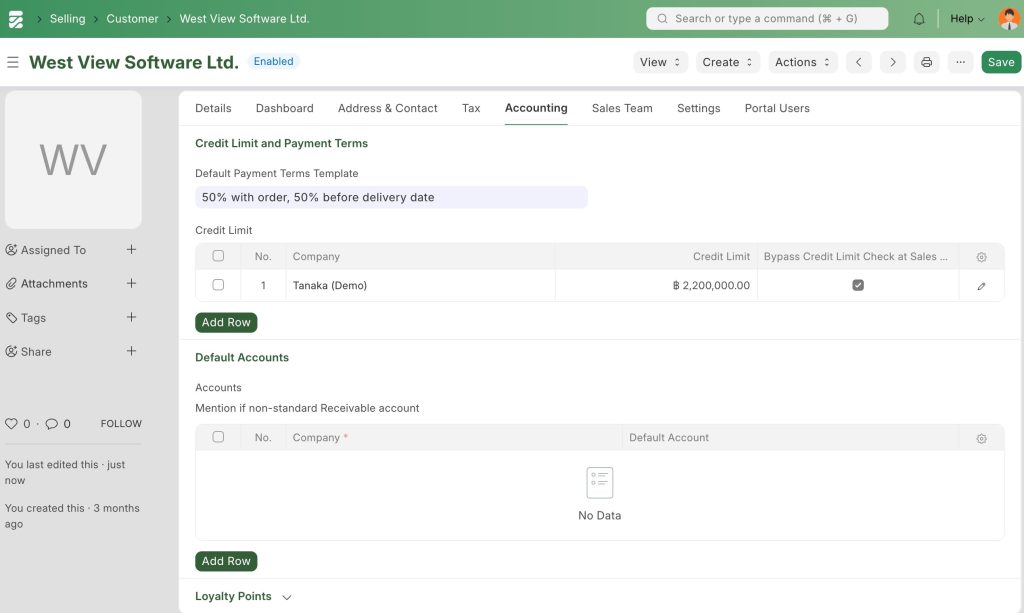Open the Tax tab
Viewport: 1024px width, 613px height.
[471, 108]
